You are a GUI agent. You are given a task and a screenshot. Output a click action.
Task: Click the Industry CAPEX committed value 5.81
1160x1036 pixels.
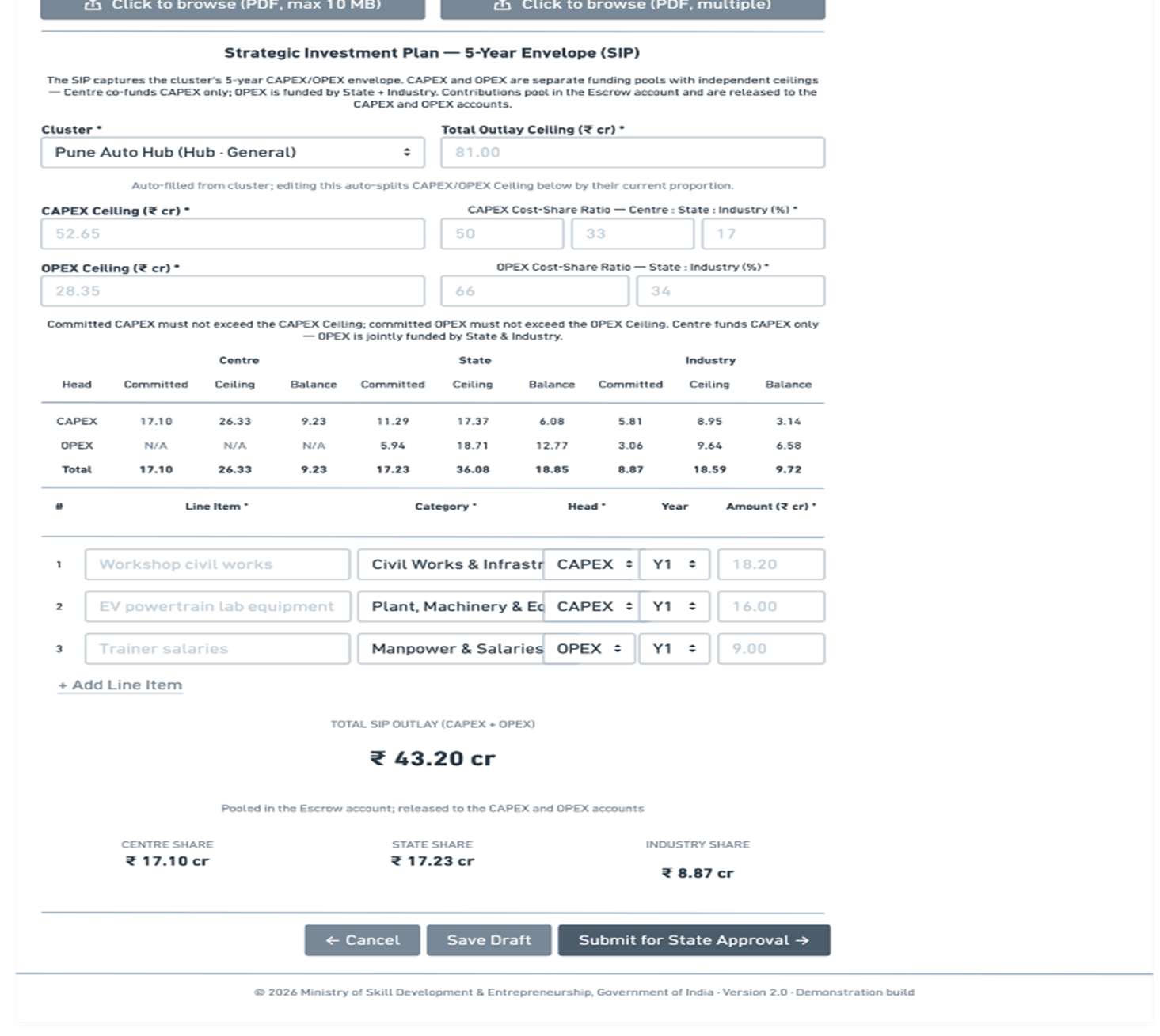(x=630, y=421)
